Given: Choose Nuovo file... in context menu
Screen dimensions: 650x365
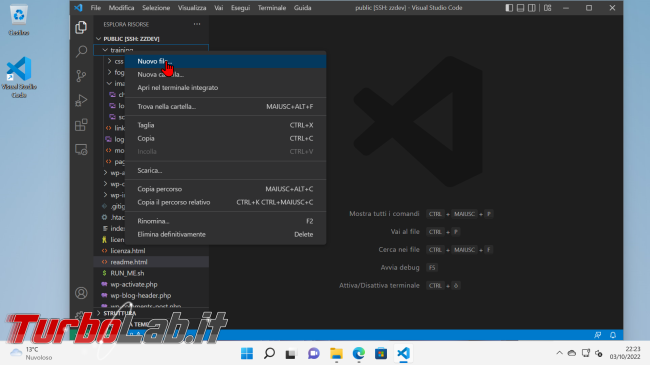Looking at the screenshot, I should click(x=226, y=61).
